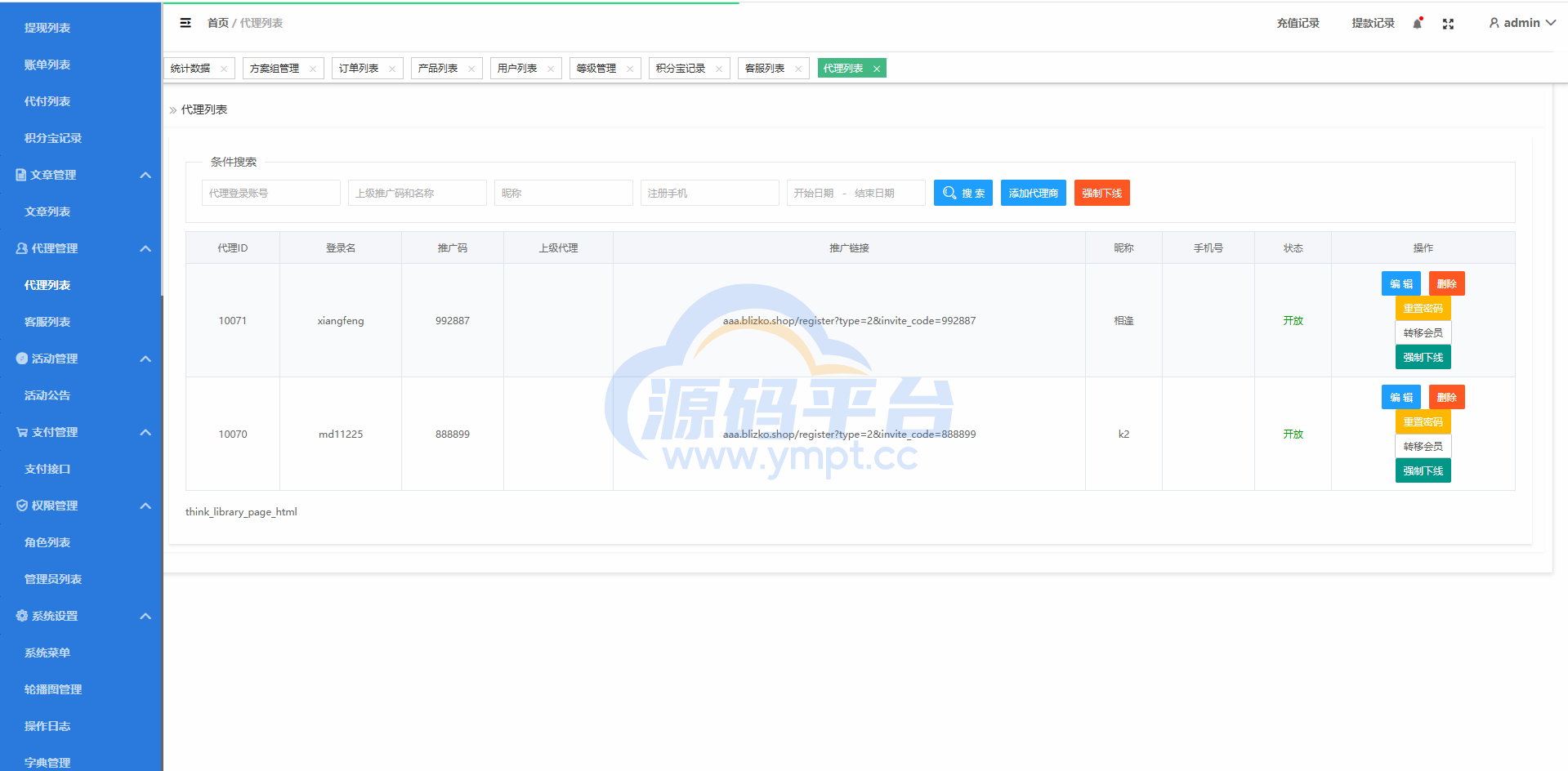Screen dimensions: 1568x771
Task: Close the 等级管理 tab
Action: pos(630,69)
